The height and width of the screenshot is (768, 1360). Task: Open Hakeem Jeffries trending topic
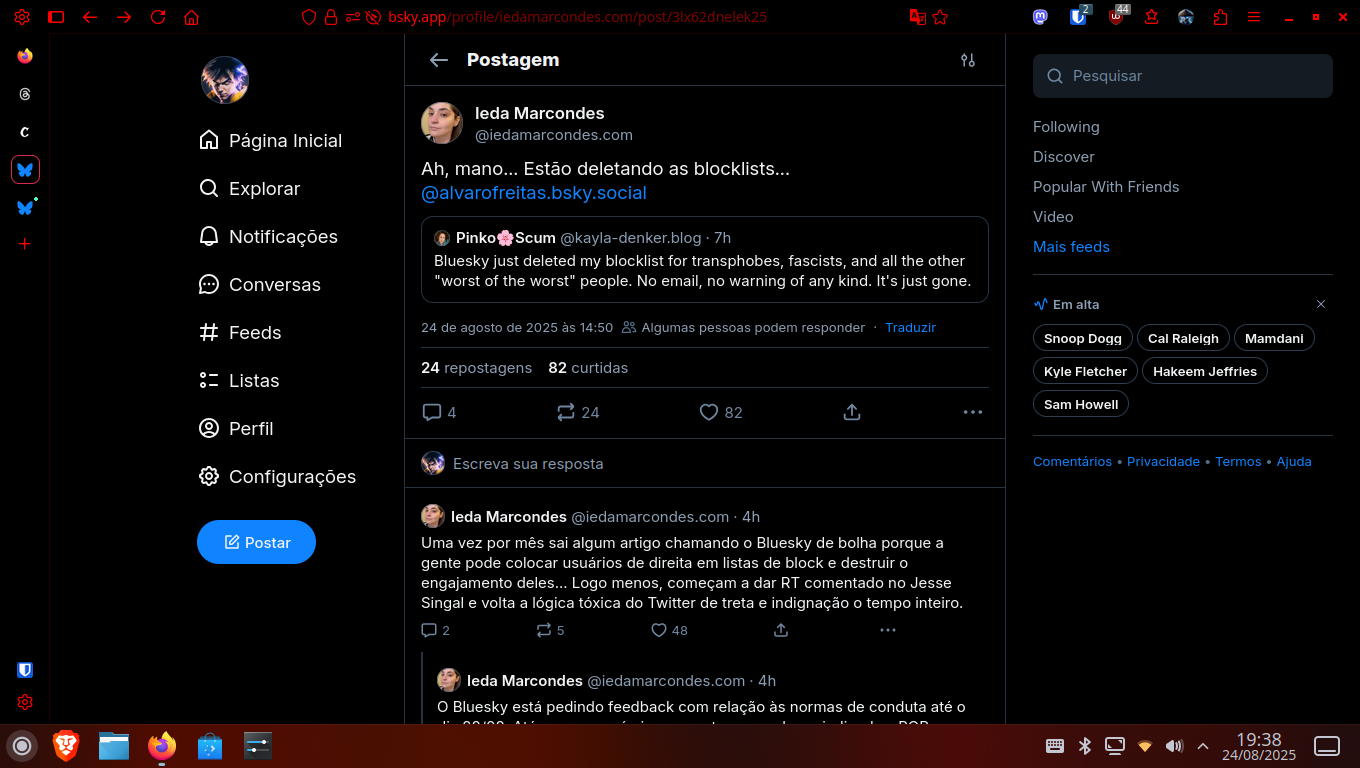1205,371
